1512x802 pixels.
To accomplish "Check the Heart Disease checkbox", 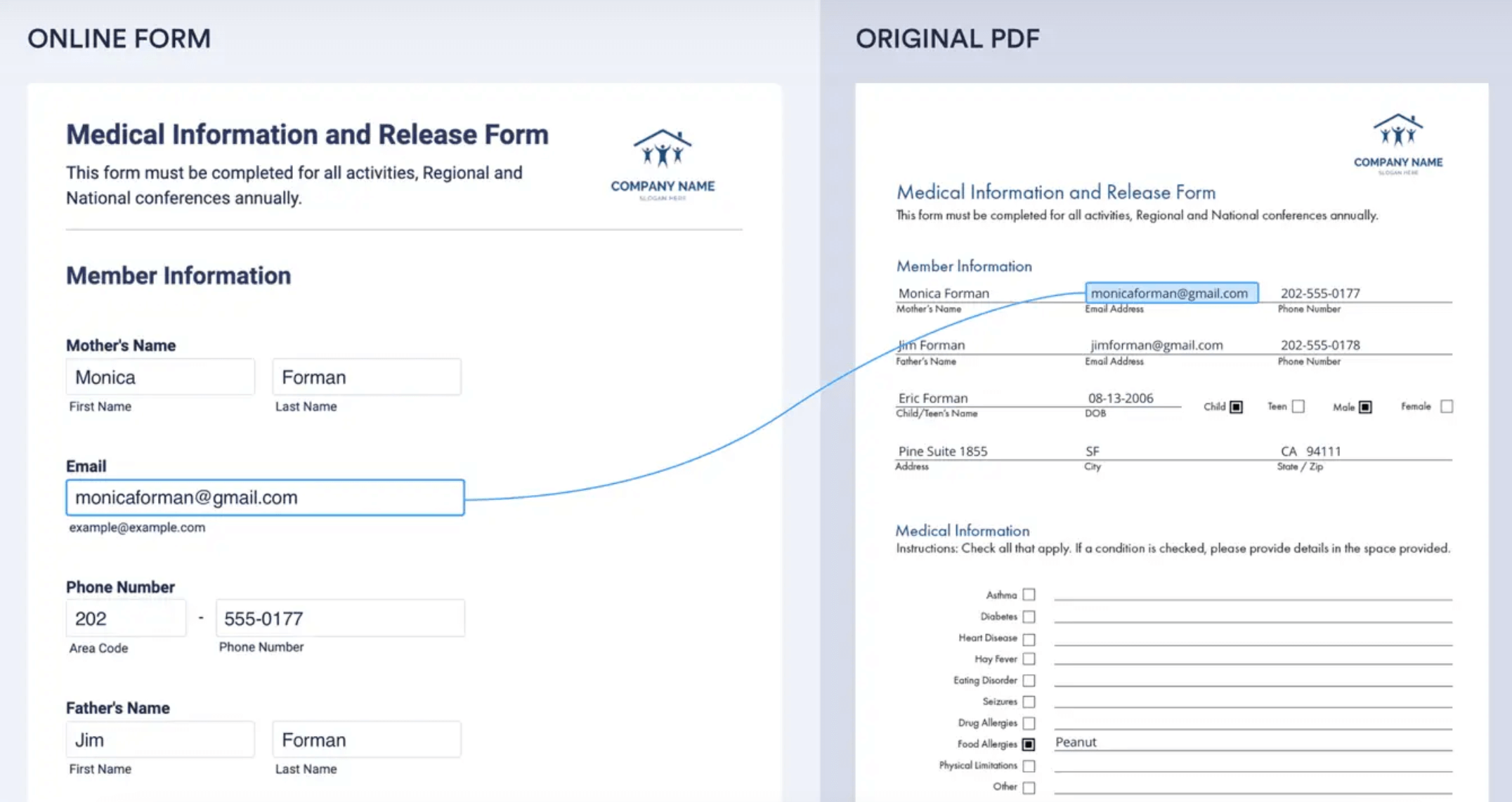I will point(1029,639).
